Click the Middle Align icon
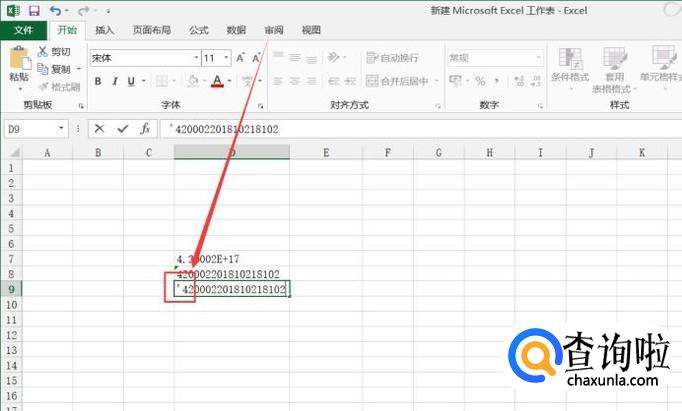Screen dimensions: 682x411 295,57
